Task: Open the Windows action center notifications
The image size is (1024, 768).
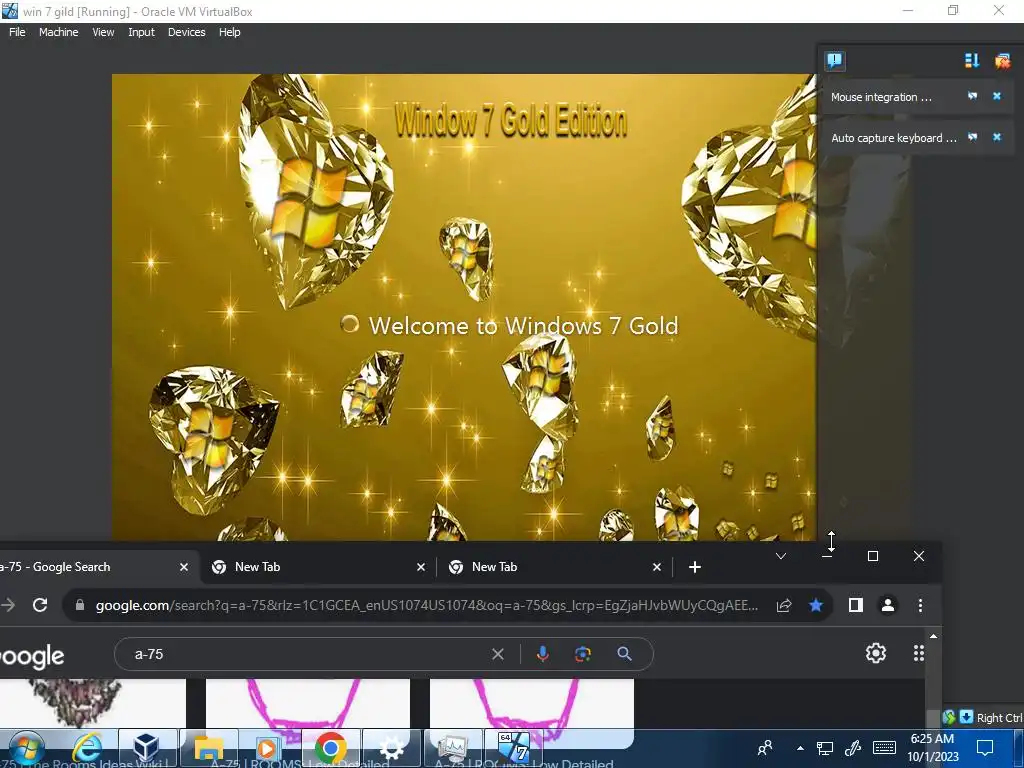Action: [x=985, y=748]
